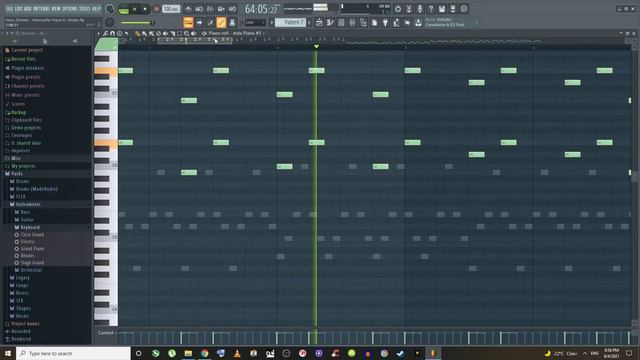The width and height of the screenshot is (640, 360).
Task: Toggle the orange step-edit snap button
Action: tap(188, 22)
